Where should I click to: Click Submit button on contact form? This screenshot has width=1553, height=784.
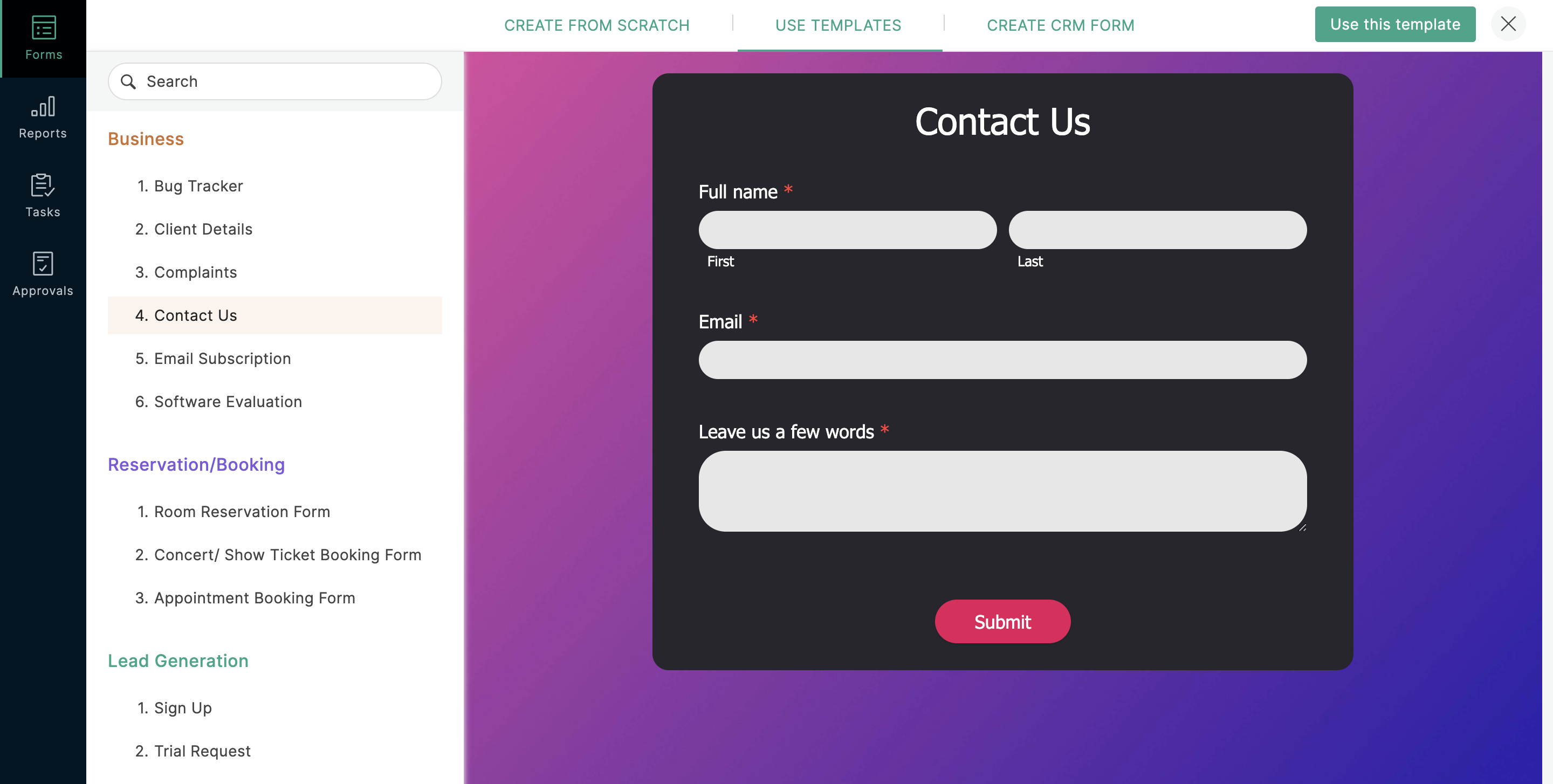(x=1002, y=621)
